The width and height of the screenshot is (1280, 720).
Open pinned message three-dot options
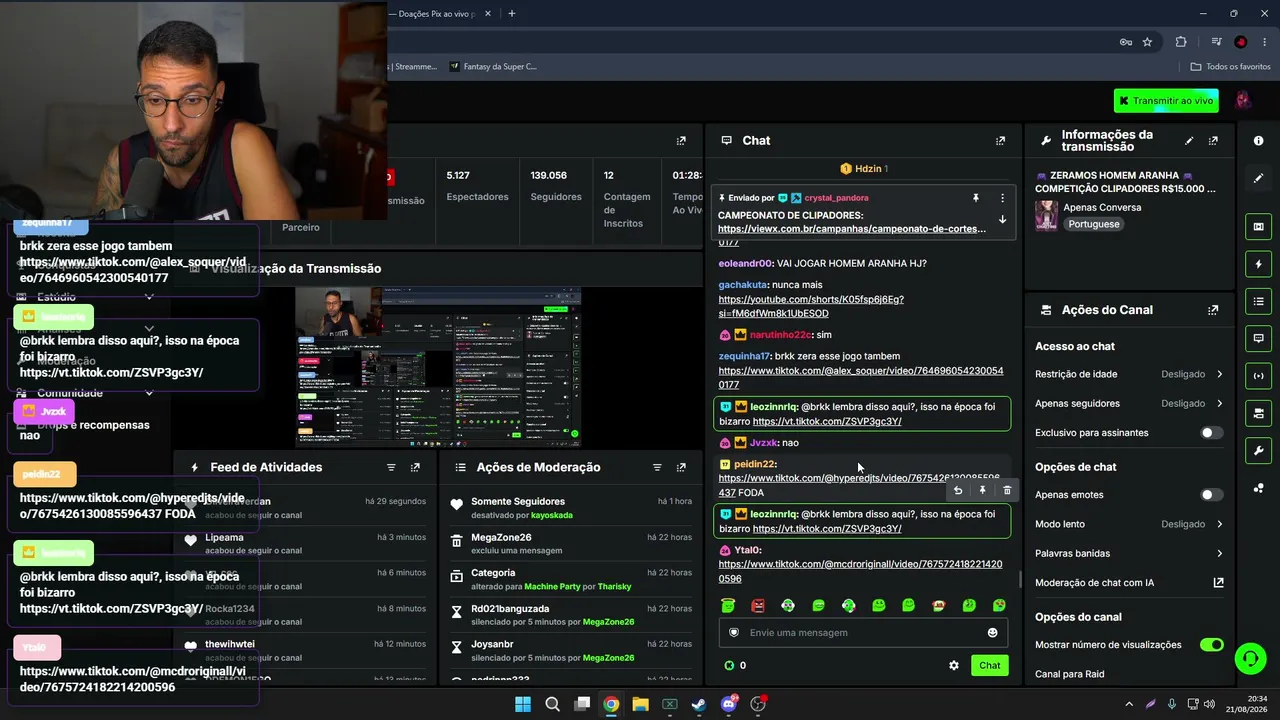pyautogui.click(x=1002, y=198)
